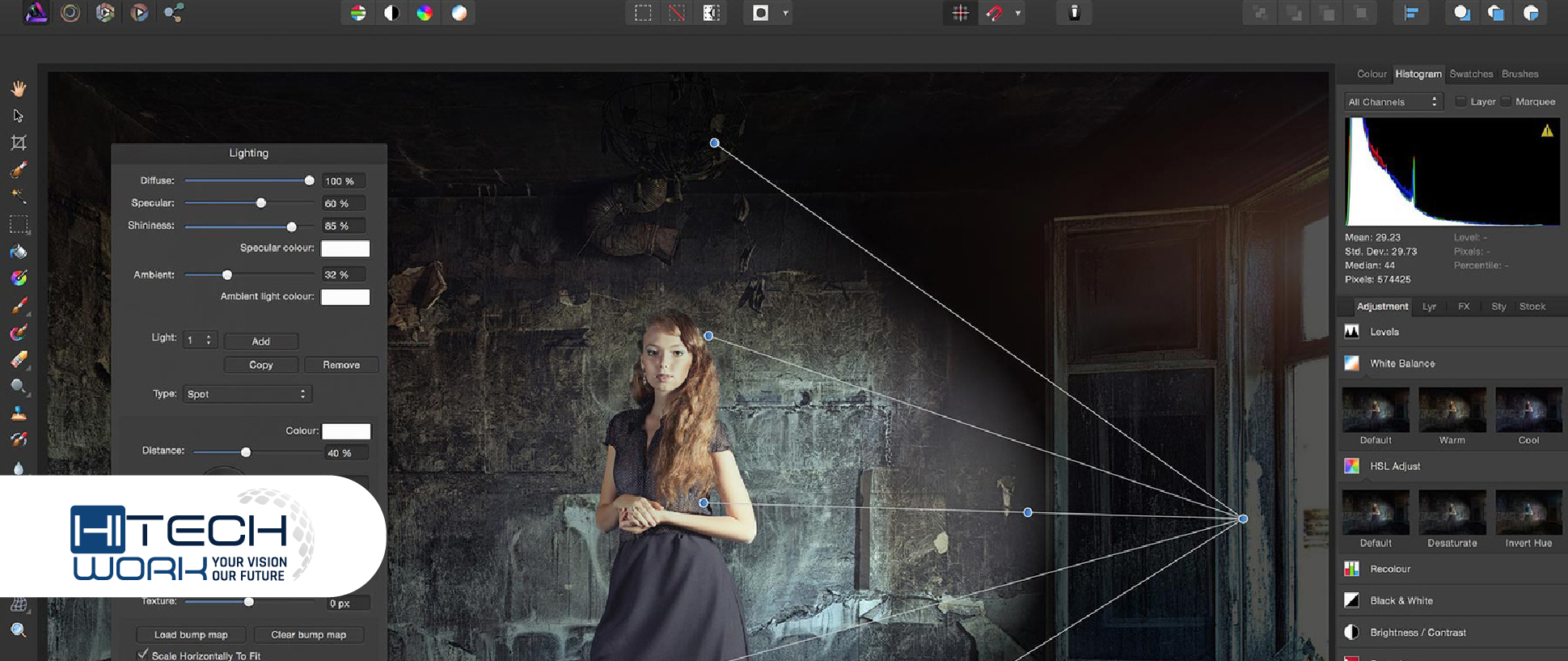Open the Brushes tab
1568x661 pixels.
click(x=1519, y=74)
